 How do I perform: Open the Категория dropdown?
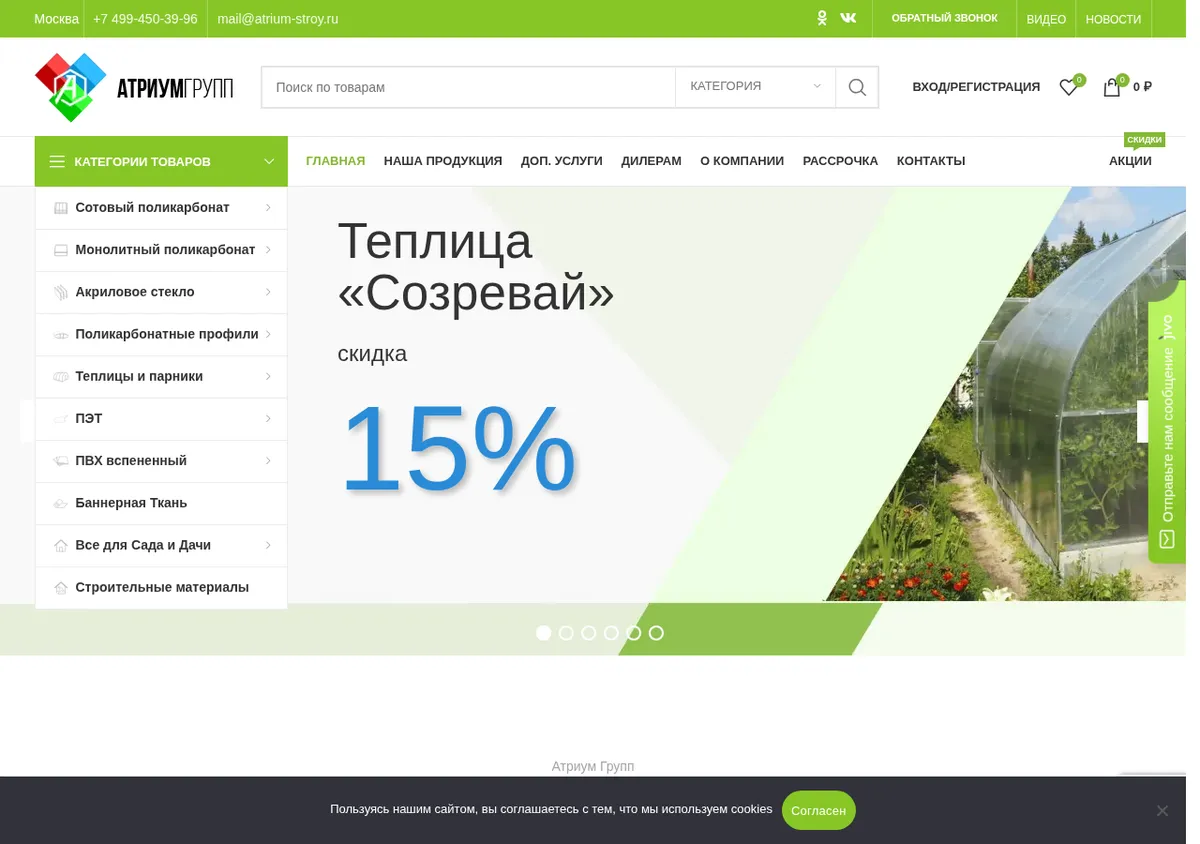point(755,87)
